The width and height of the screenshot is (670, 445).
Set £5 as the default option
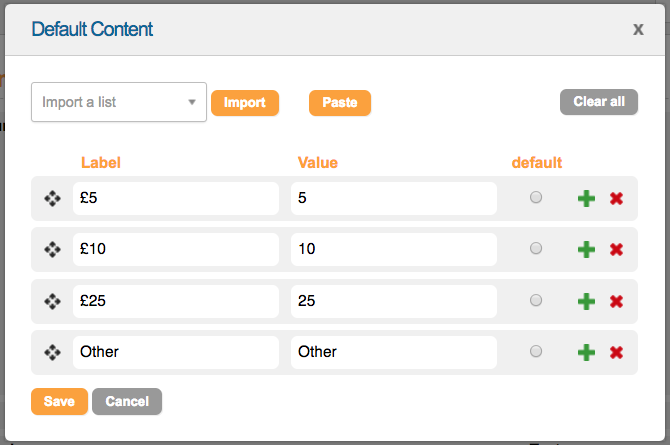pyautogui.click(x=536, y=198)
